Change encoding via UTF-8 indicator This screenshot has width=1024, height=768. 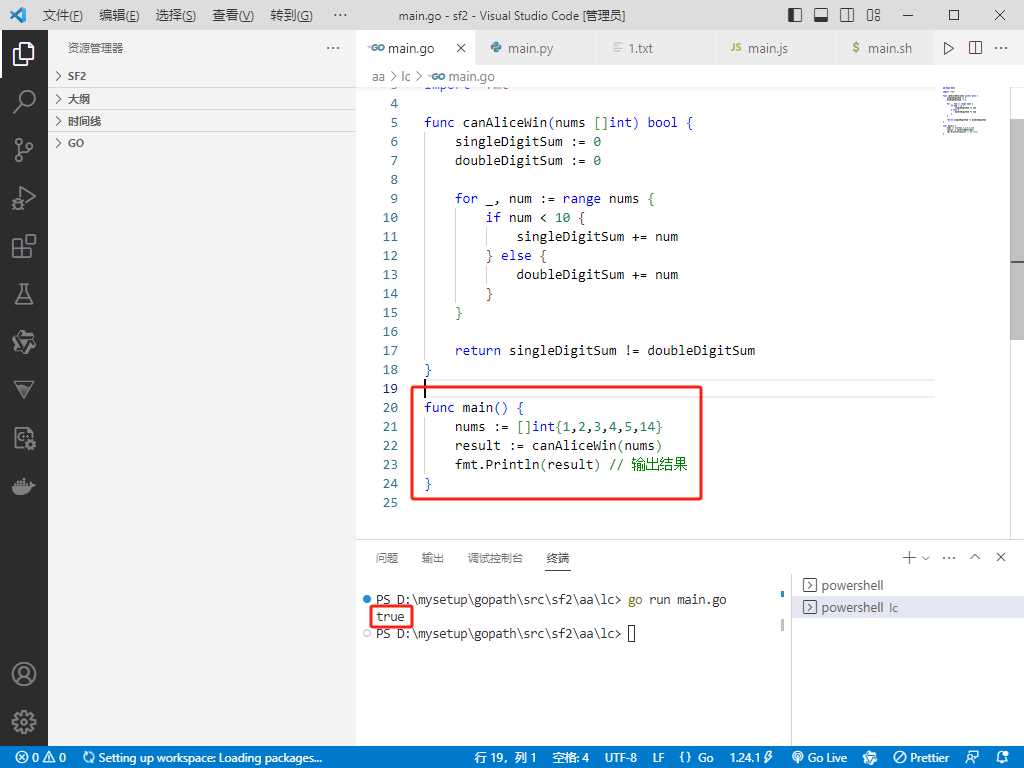pyautogui.click(x=620, y=758)
